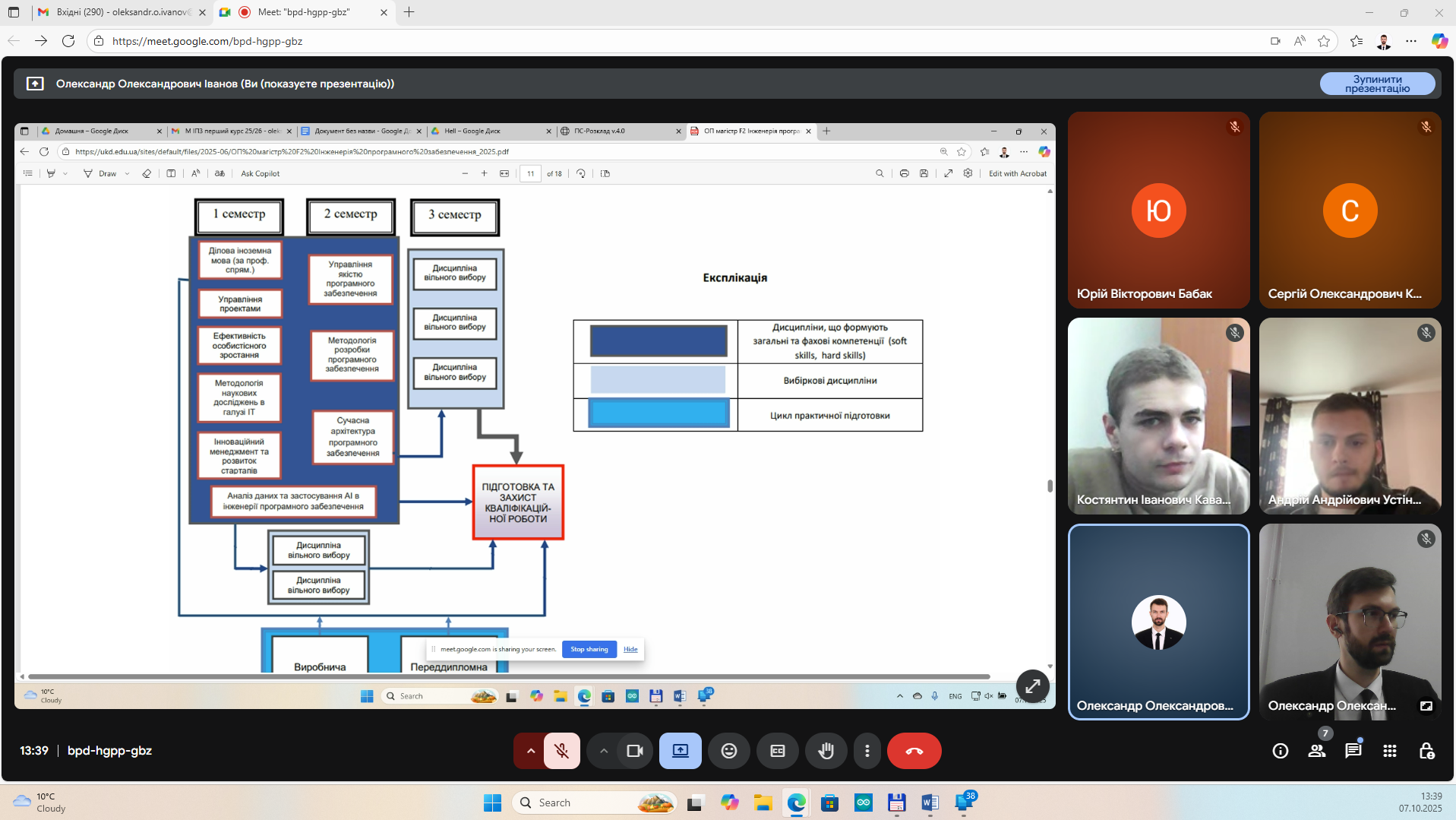The height and width of the screenshot is (820, 1456).
Task: Click the stop presentation button
Action: 1377,84
